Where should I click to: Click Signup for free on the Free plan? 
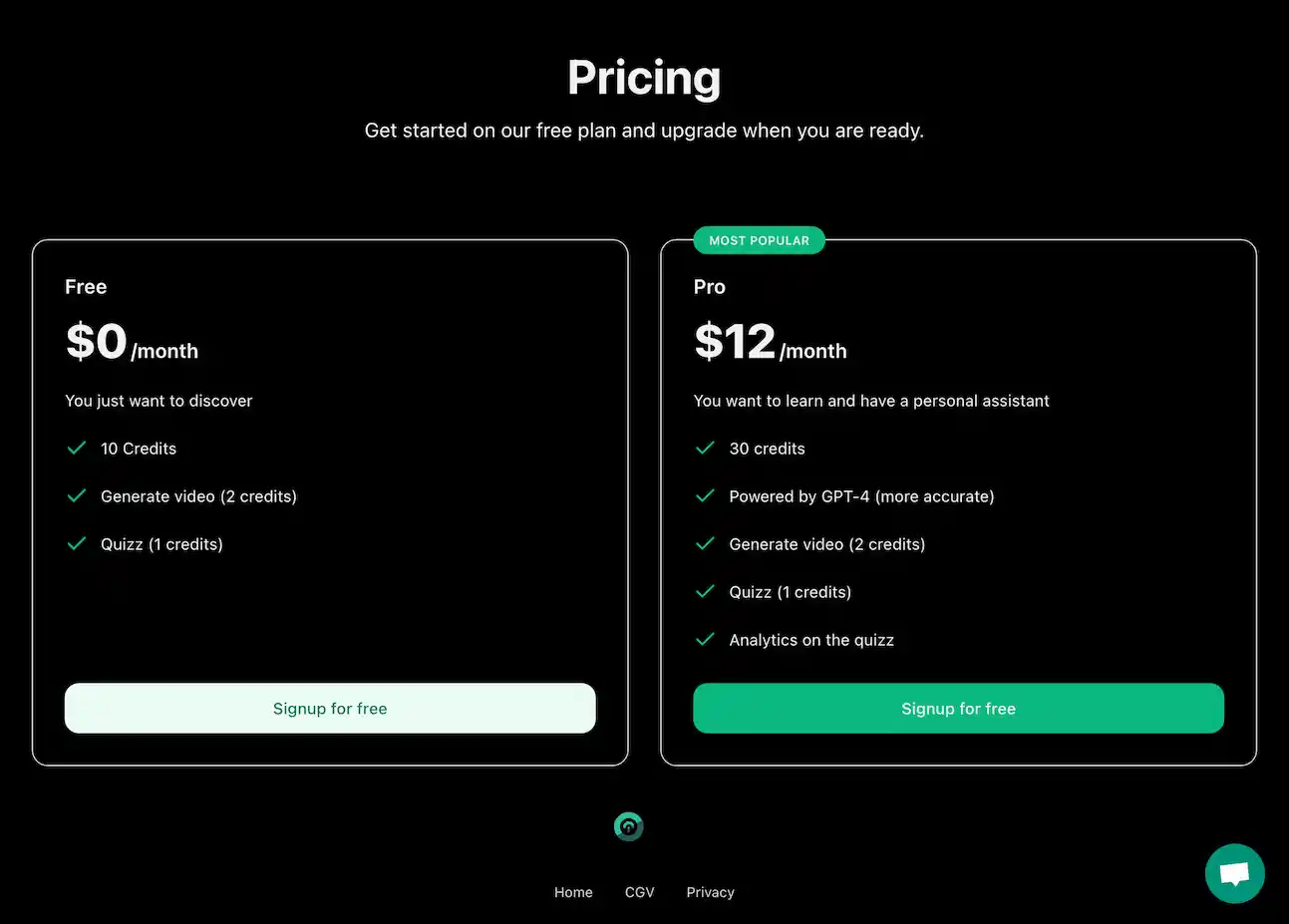330,708
